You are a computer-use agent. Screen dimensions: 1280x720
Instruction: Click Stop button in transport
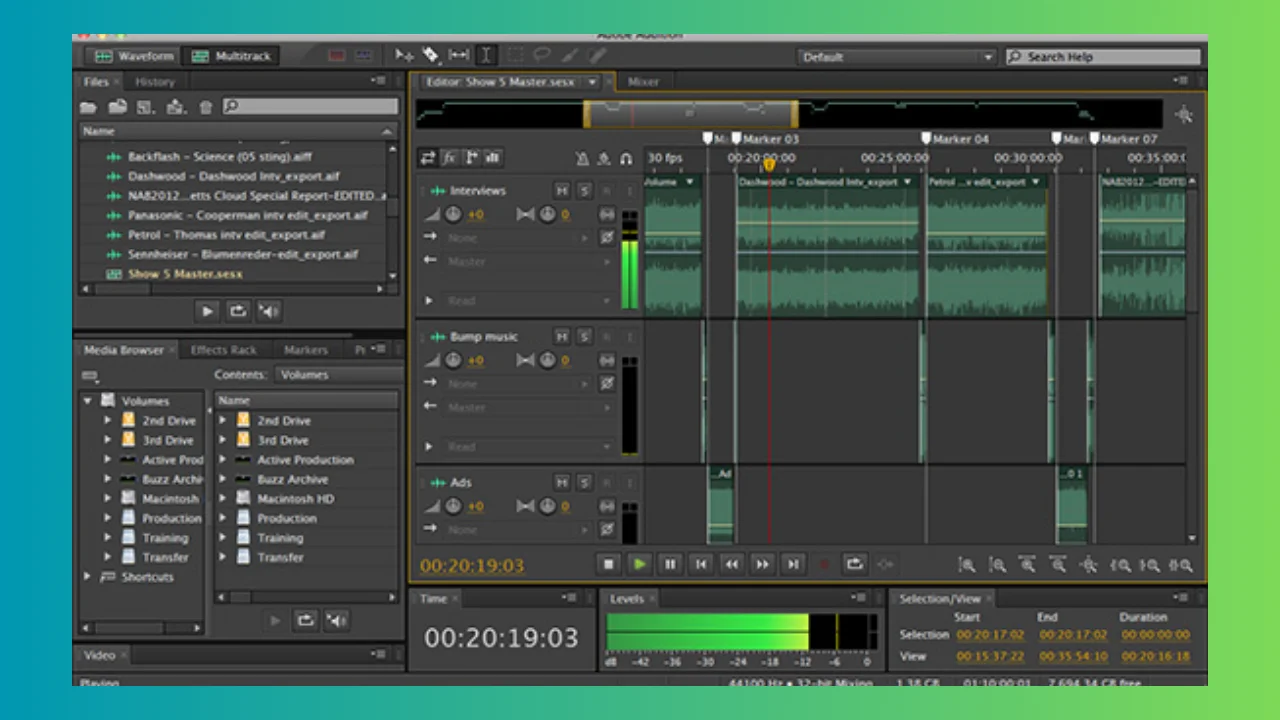[x=608, y=564]
